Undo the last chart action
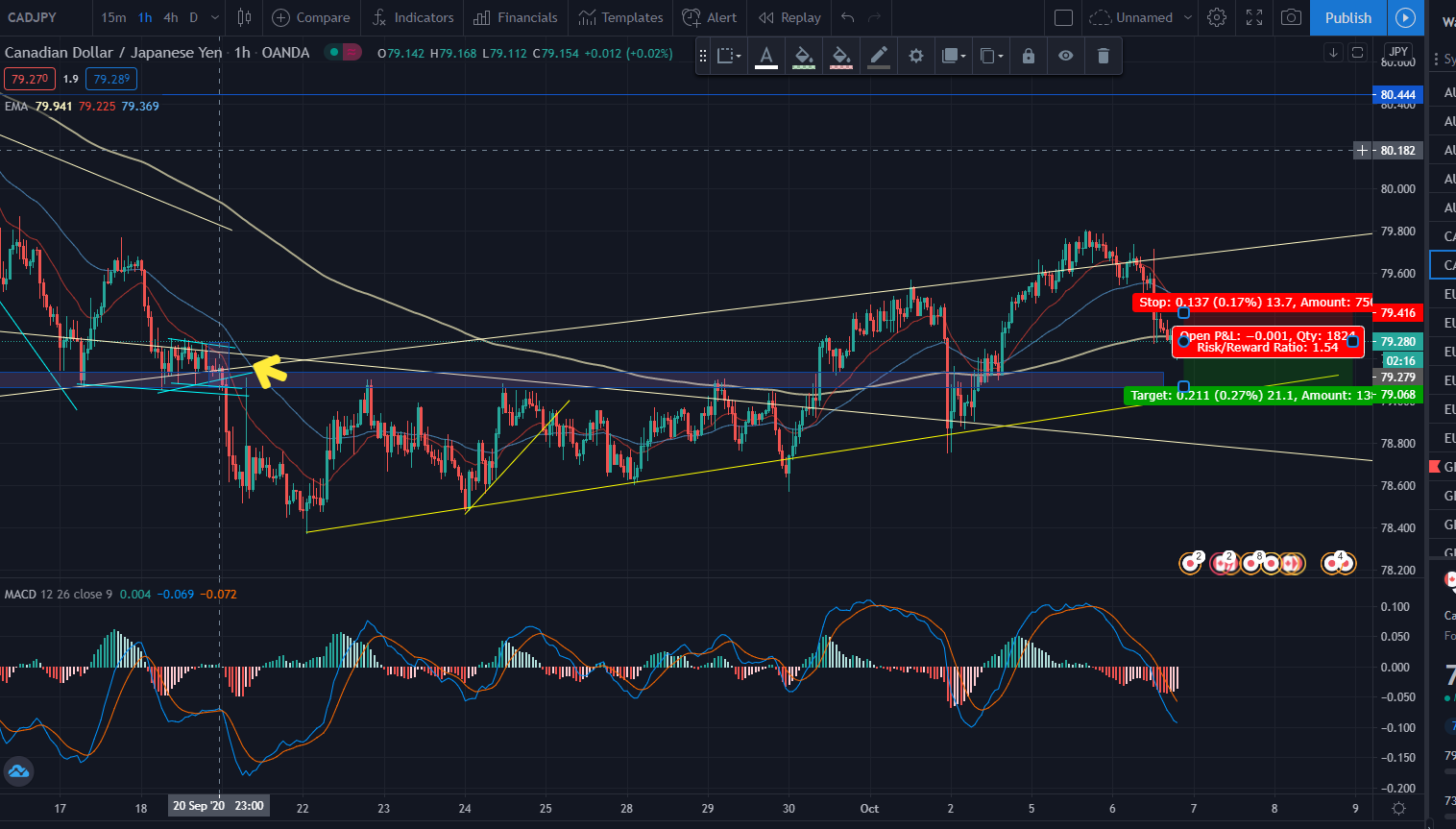 [847, 17]
